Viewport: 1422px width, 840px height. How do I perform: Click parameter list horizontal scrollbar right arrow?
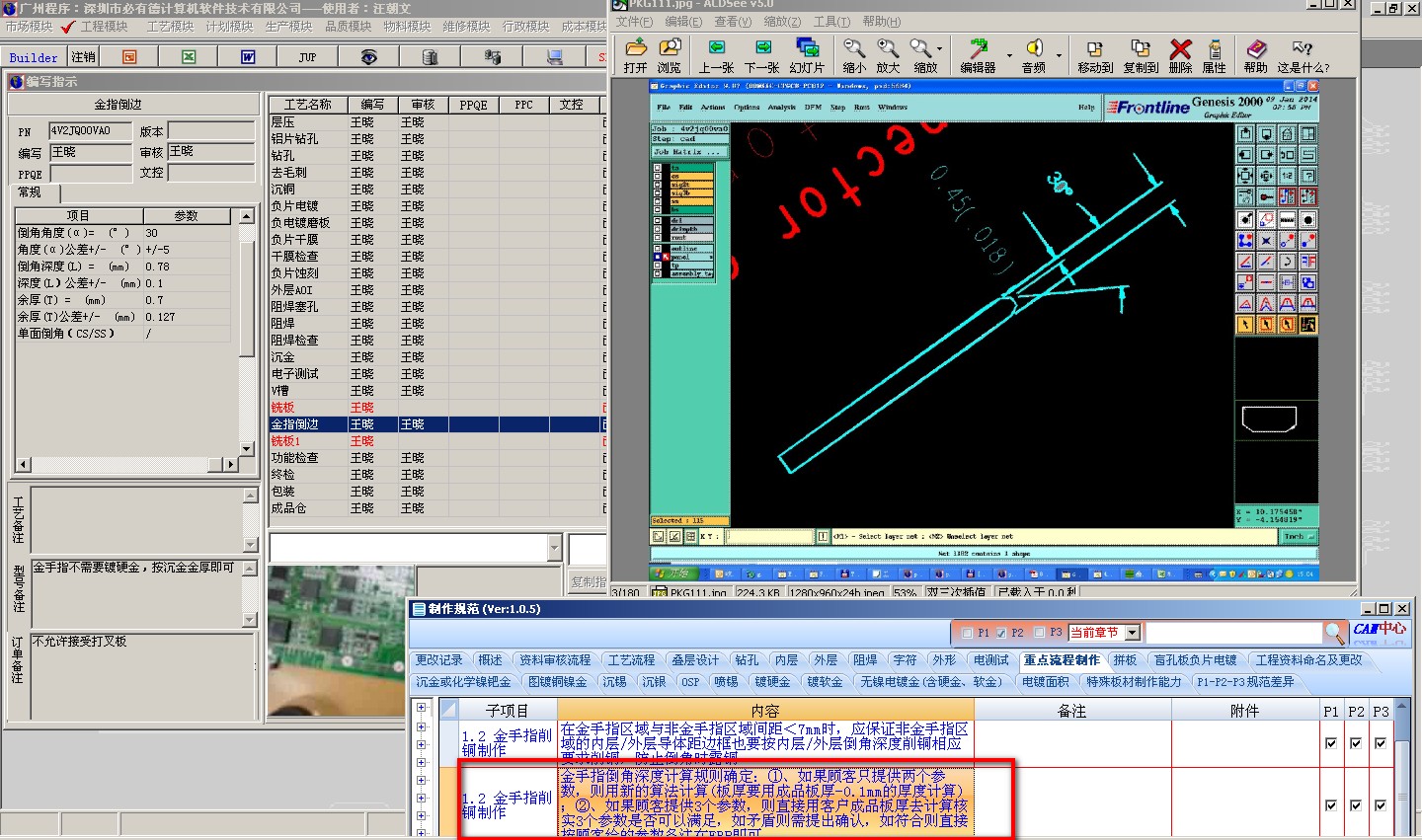tap(231, 464)
